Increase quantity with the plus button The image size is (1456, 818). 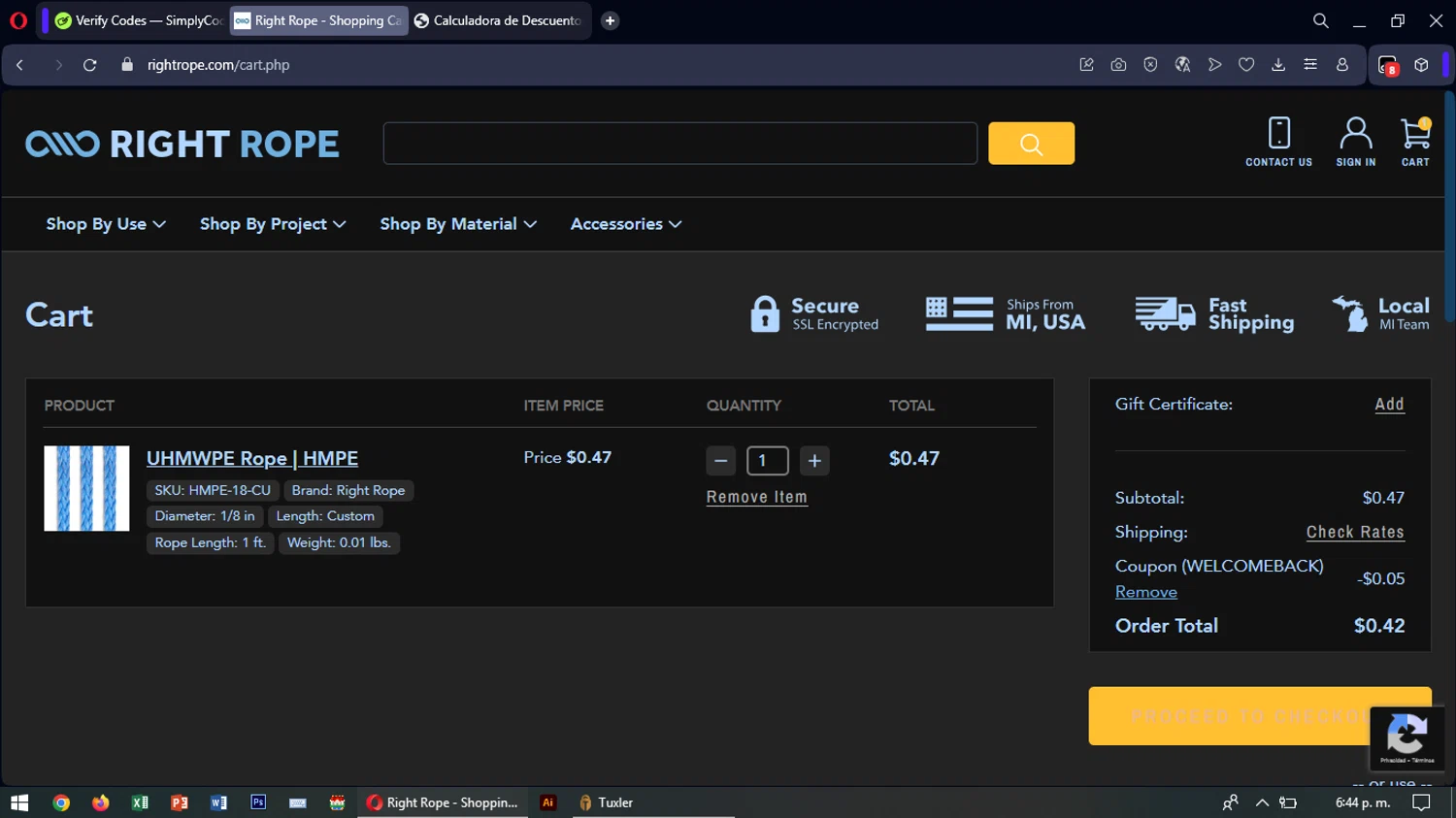[814, 461]
